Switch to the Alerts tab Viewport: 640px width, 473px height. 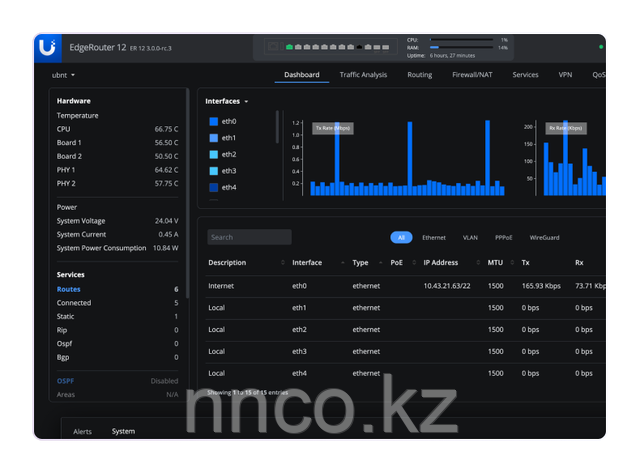click(x=82, y=431)
